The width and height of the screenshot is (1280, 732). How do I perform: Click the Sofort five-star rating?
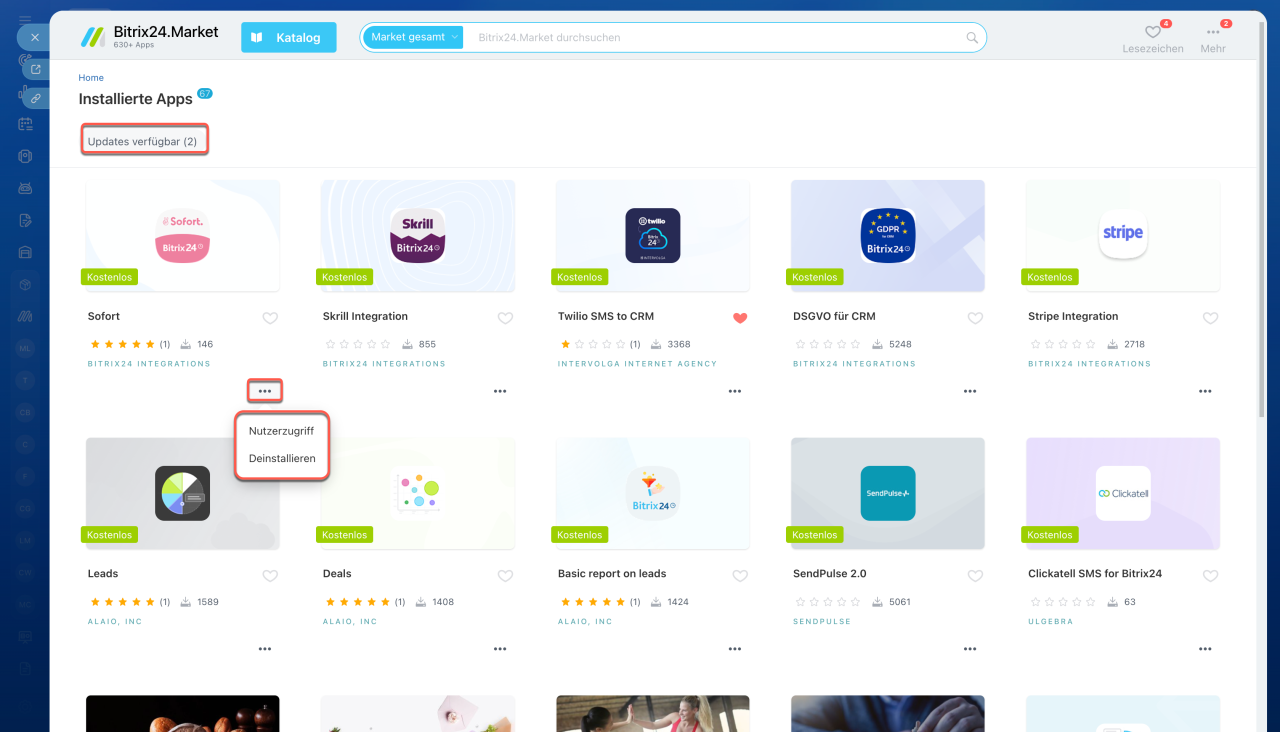(123, 344)
